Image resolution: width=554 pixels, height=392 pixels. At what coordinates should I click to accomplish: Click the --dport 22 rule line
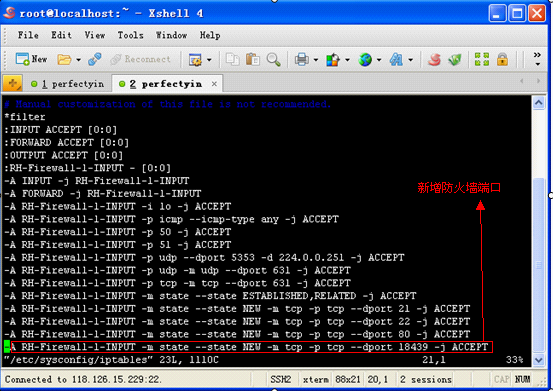(x=237, y=321)
